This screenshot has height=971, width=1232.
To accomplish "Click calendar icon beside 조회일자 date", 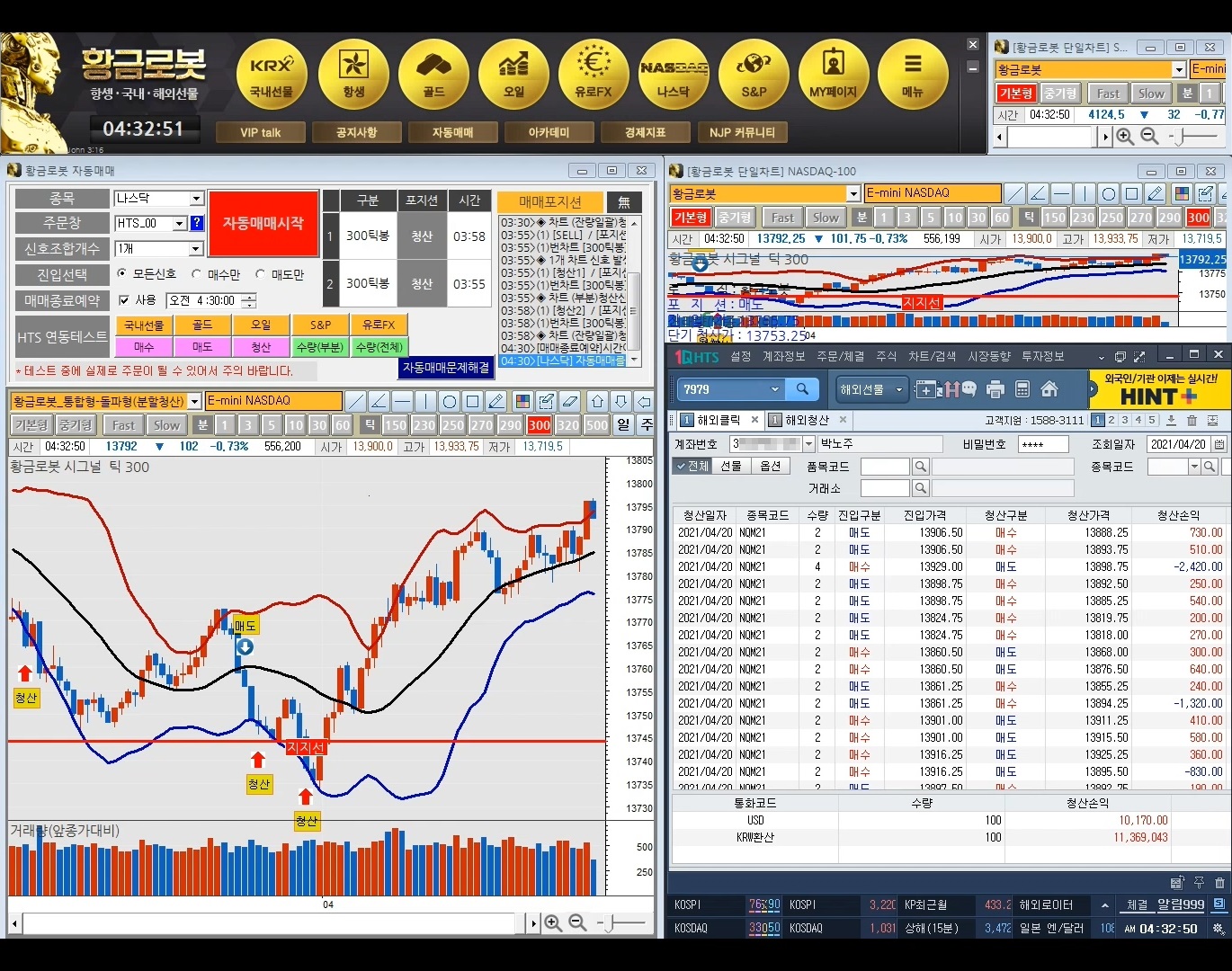I will tap(1219, 444).
